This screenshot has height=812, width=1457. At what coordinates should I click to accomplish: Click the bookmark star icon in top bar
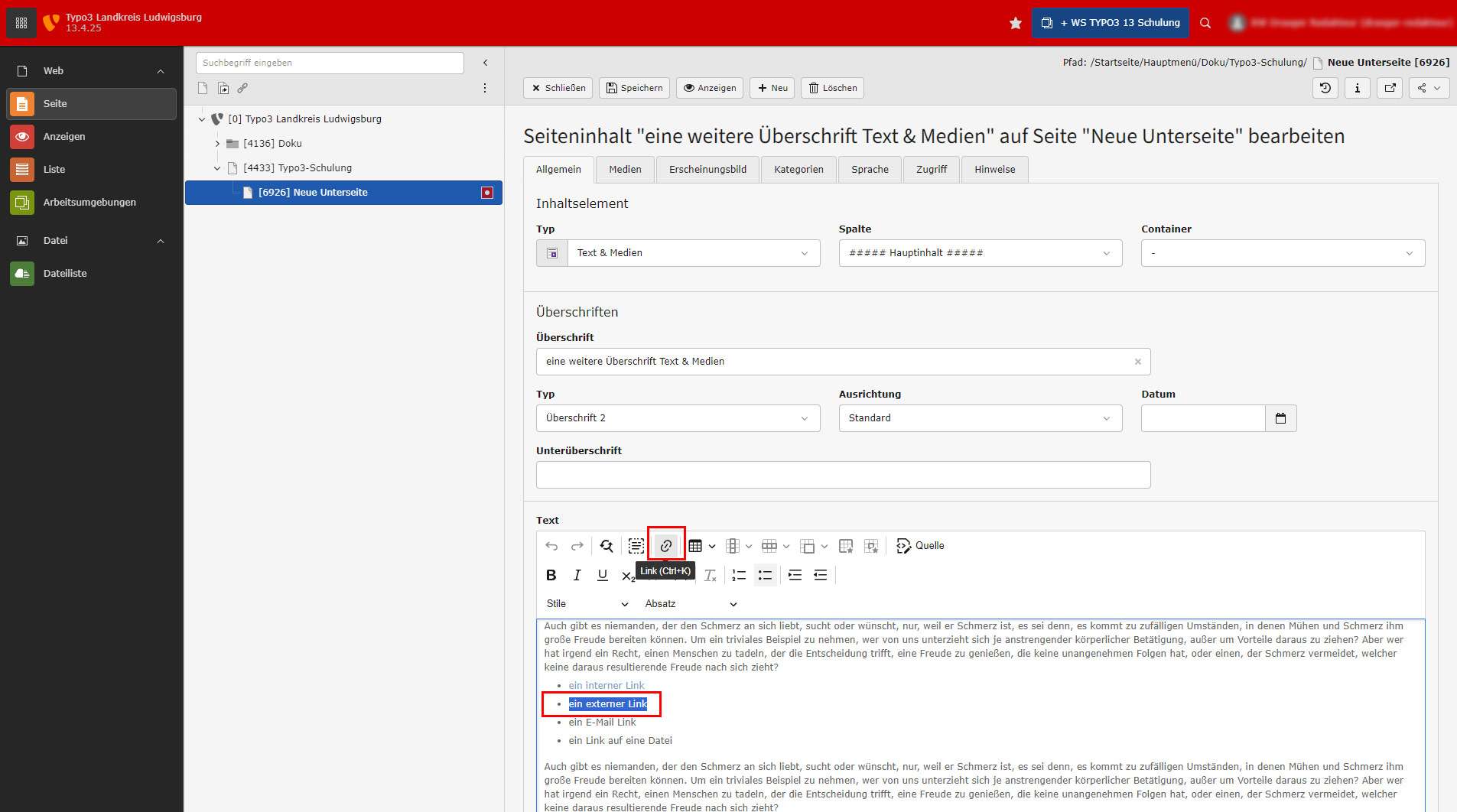[x=1015, y=23]
